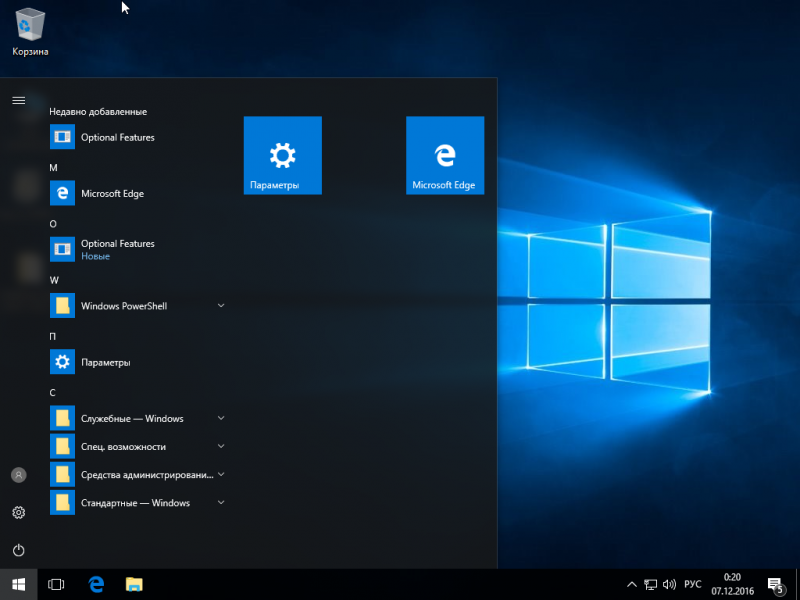This screenshot has height=600, width=800.
Task: Open Task View on the taskbar
Action: pyautogui.click(x=56, y=584)
